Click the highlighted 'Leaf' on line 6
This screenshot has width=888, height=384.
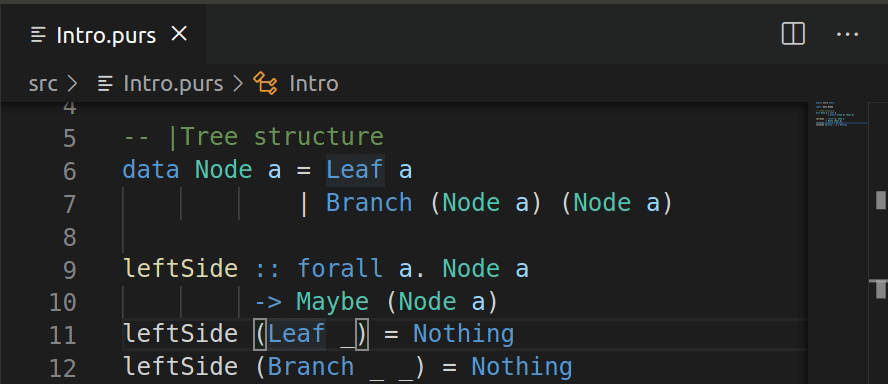(355, 170)
